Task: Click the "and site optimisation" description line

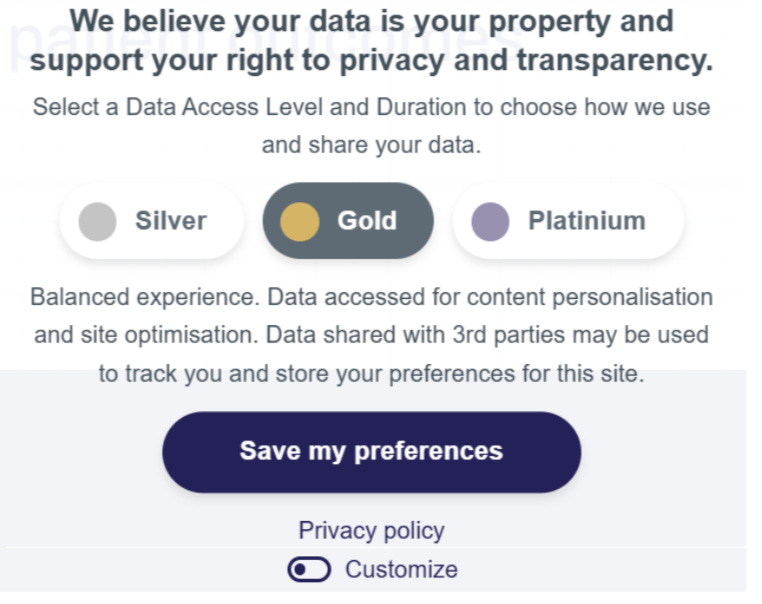Action: (371, 334)
